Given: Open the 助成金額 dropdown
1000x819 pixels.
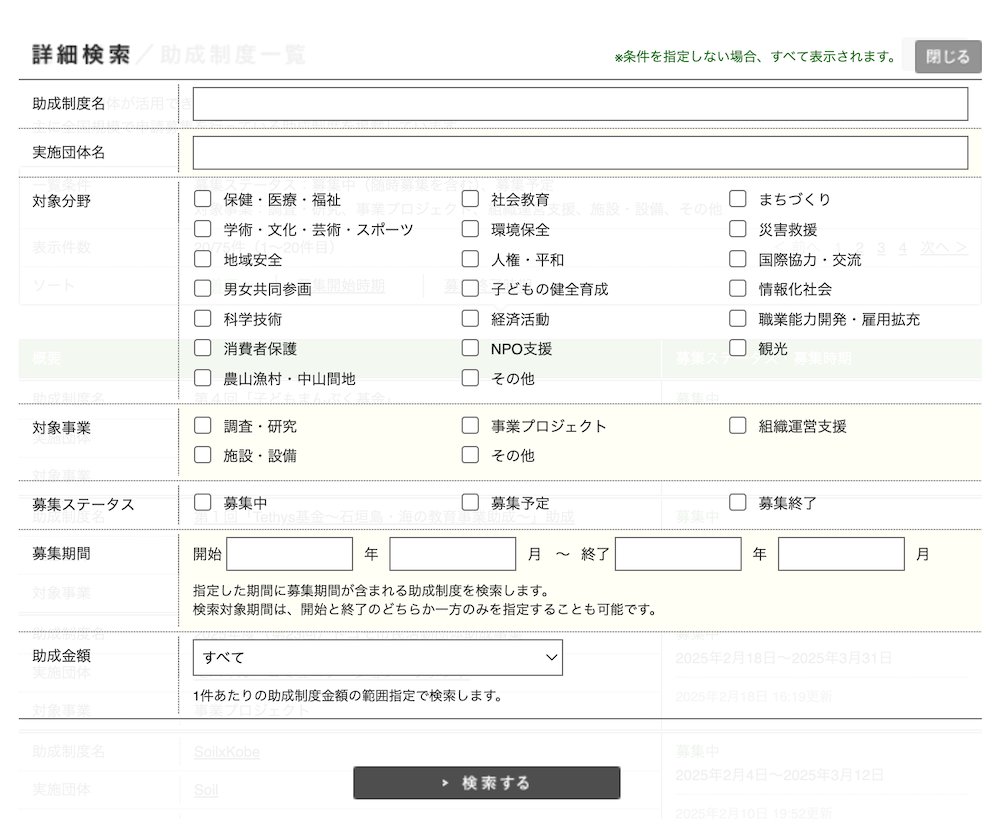Looking at the screenshot, I should pos(378,658).
